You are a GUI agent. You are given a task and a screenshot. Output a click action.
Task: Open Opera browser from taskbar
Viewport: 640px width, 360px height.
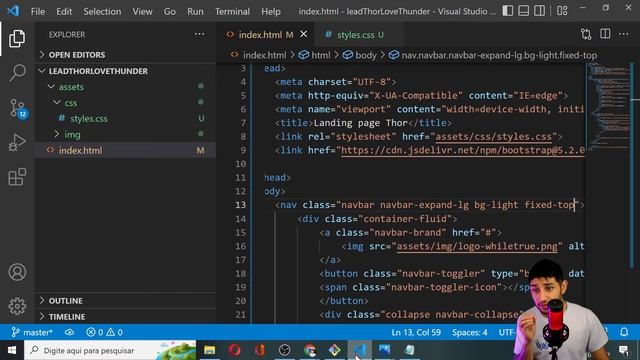point(234,350)
